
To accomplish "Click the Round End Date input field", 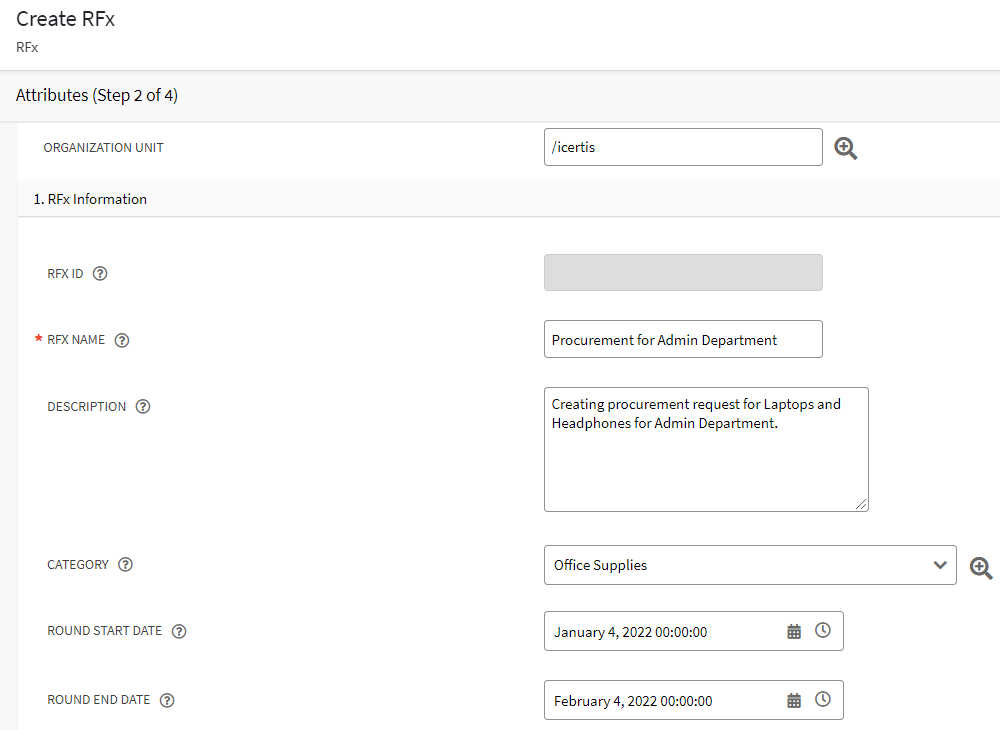I will 660,701.
